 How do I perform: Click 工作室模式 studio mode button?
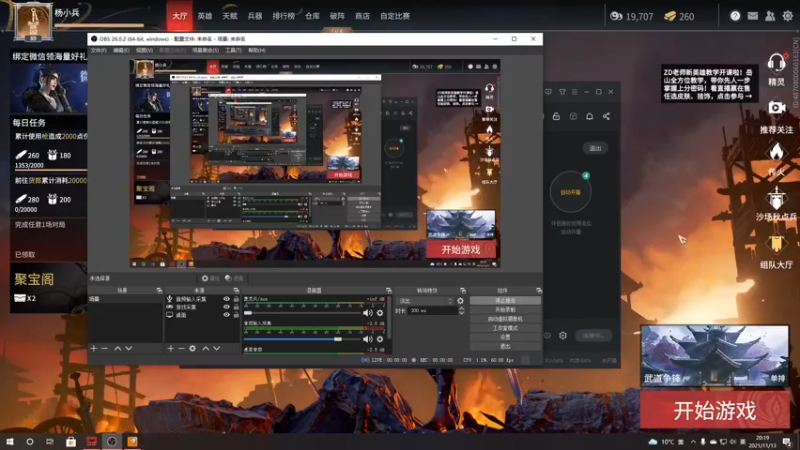(505, 328)
